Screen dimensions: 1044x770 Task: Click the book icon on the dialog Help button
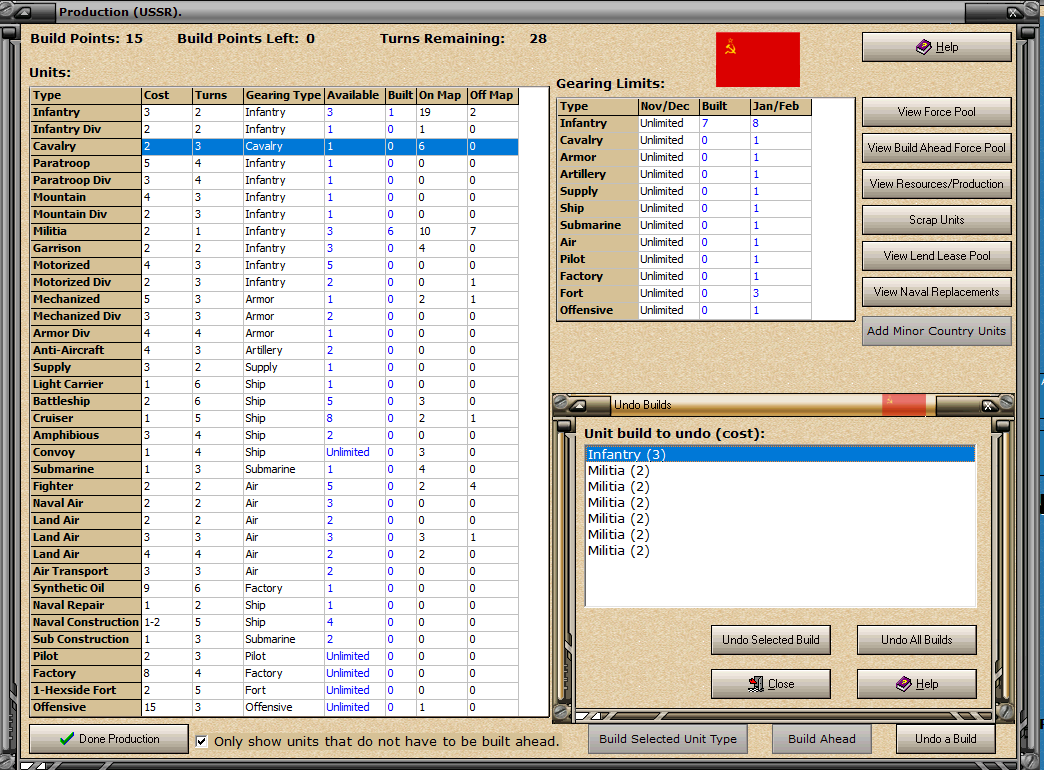click(x=904, y=683)
